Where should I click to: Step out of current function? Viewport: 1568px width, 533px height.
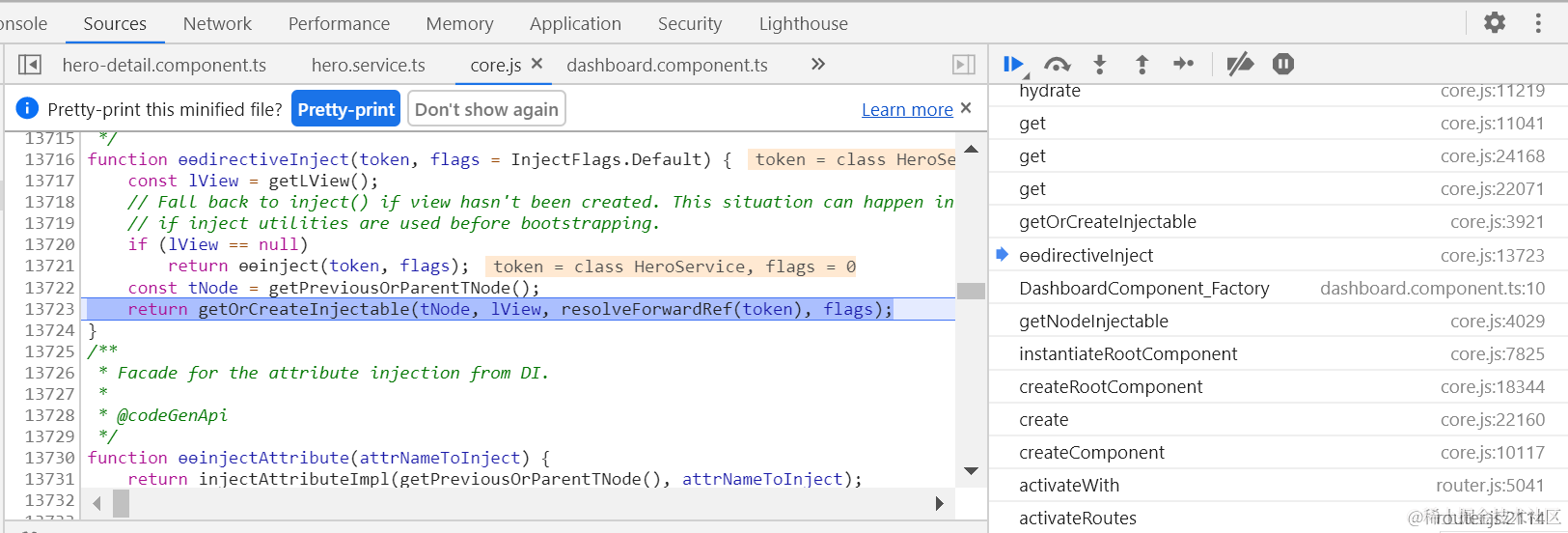coord(1142,64)
